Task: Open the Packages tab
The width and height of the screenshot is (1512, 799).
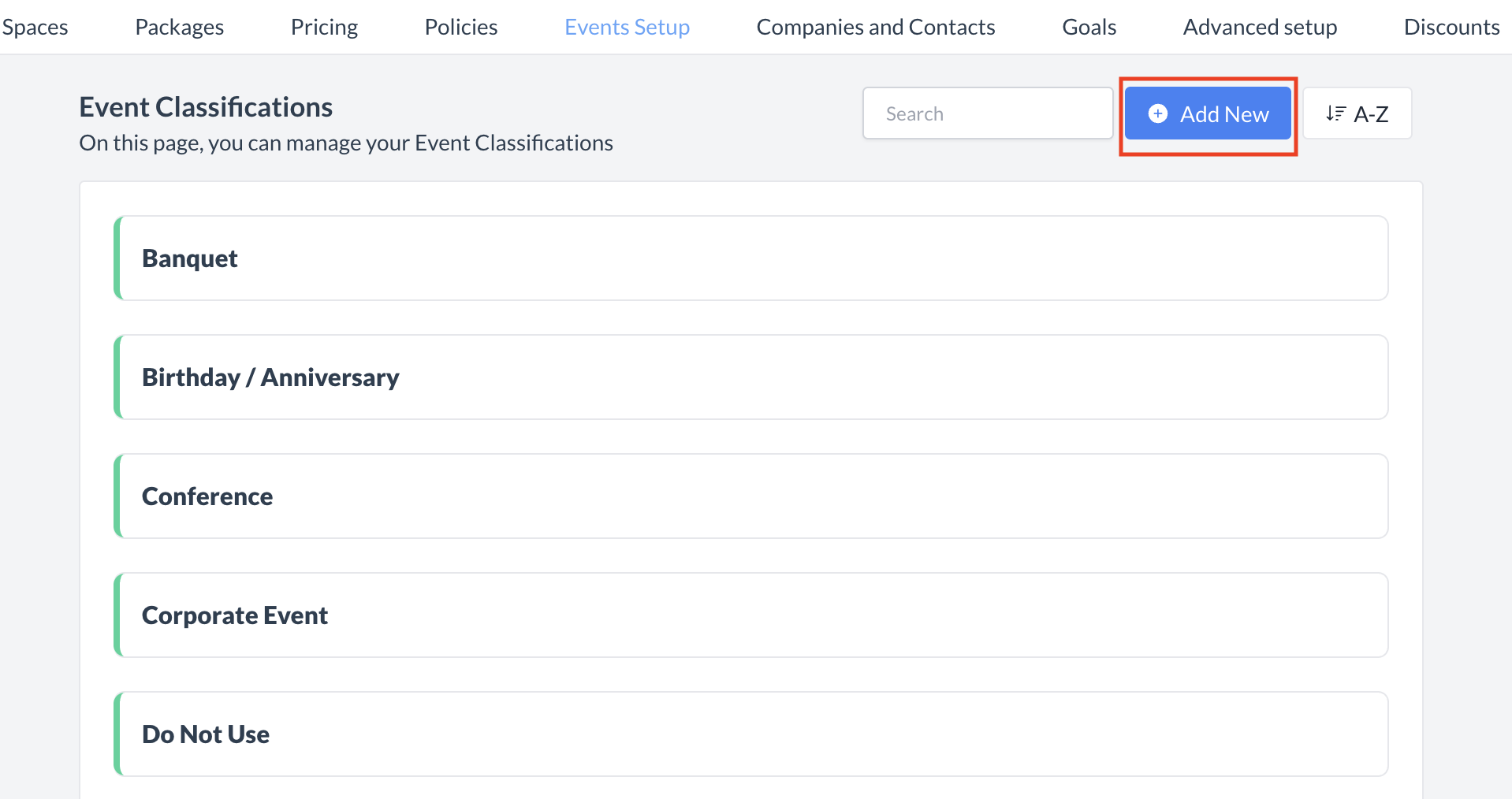Action: [x=179, y=27]
